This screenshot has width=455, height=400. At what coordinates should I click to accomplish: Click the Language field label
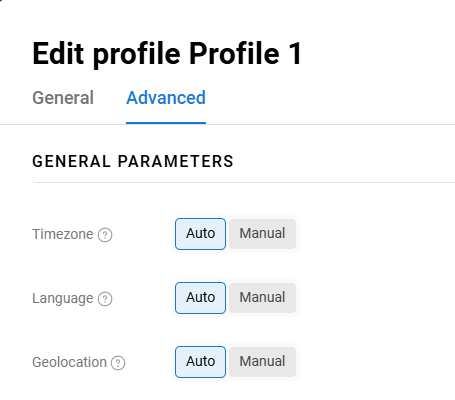point(63,298)
